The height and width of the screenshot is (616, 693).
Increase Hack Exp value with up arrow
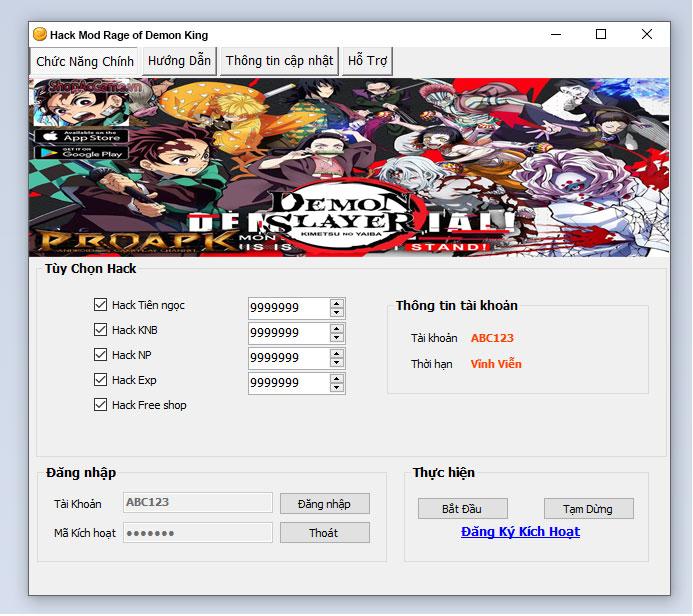336,379
